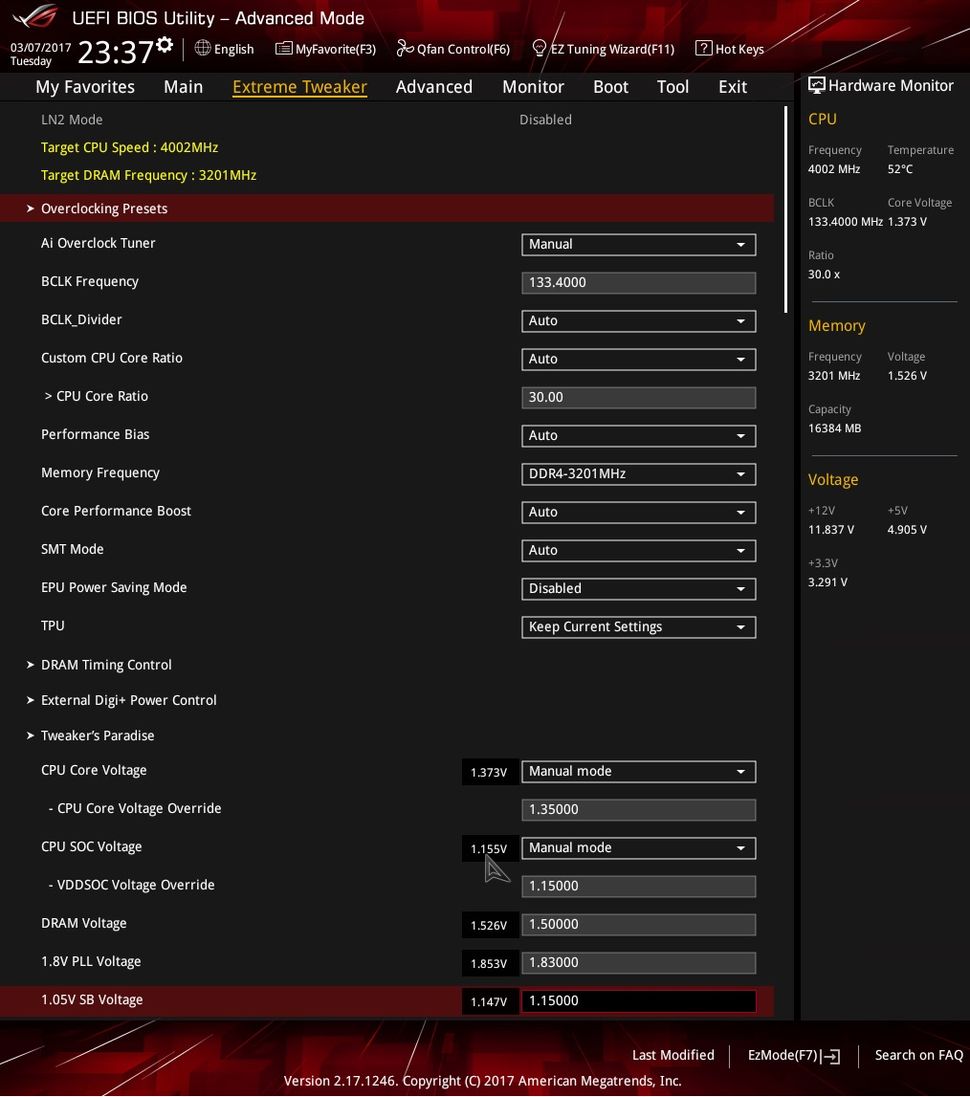Open the Memory Frequency DDR4-3201MHz dropdown
The height and width of the screenshot is (1097, 970).
point(638,474)
